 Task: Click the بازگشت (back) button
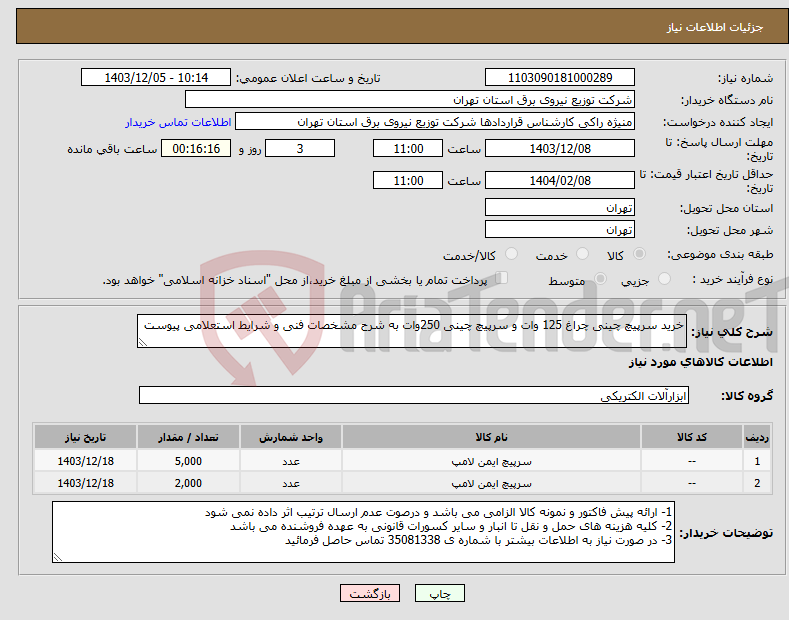[x=370, y=593]
